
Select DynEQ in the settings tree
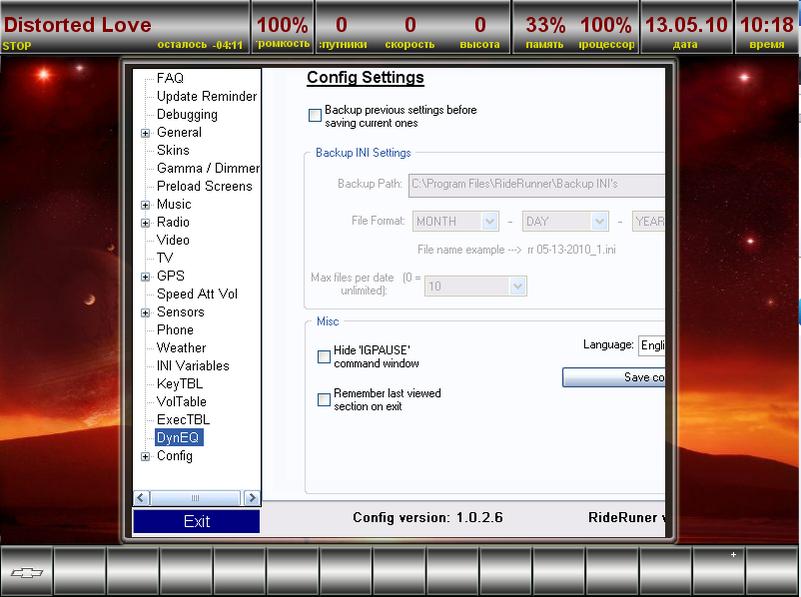[179, 438]
